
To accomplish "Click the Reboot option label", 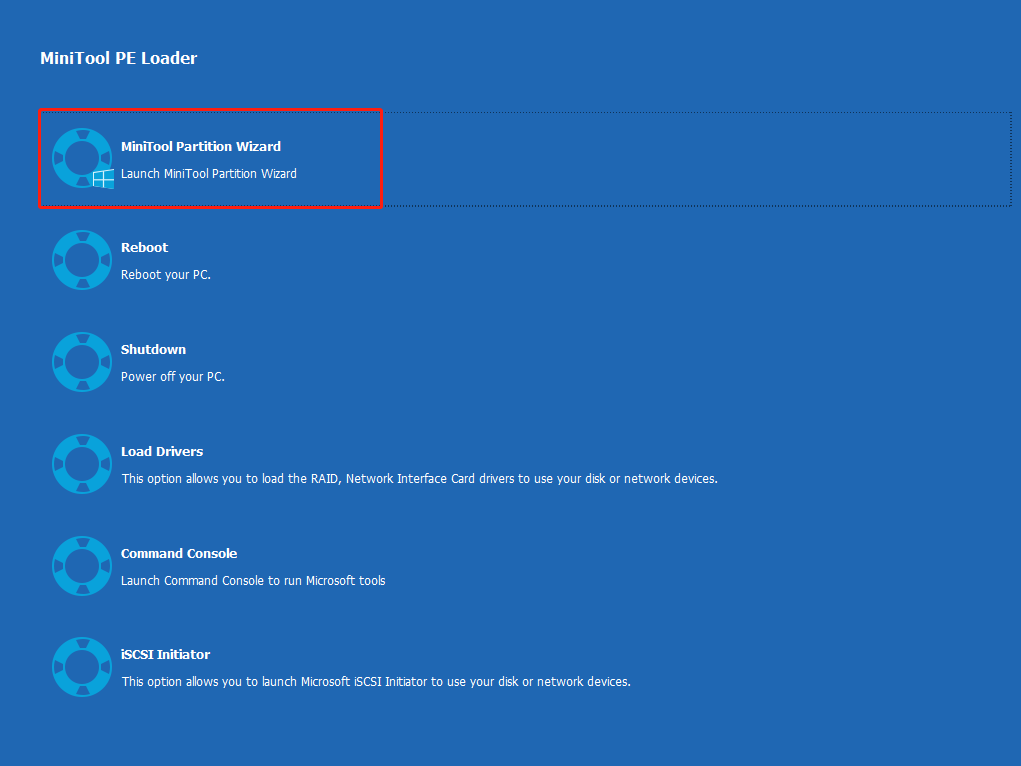I will [x=144, y=247].
